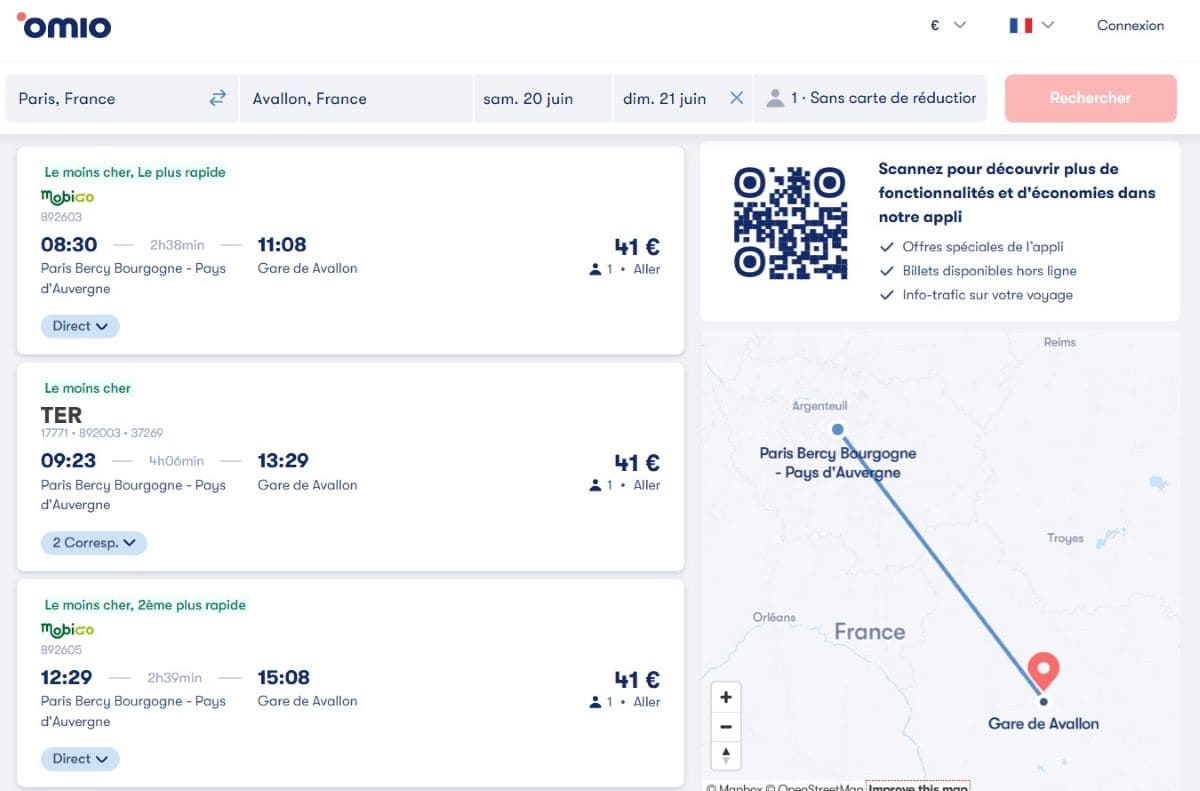This screenshot has height=791, width=1200.
Task: Click 'Le moins cher, Le plus rapide' label
Action: pos(135,172)
